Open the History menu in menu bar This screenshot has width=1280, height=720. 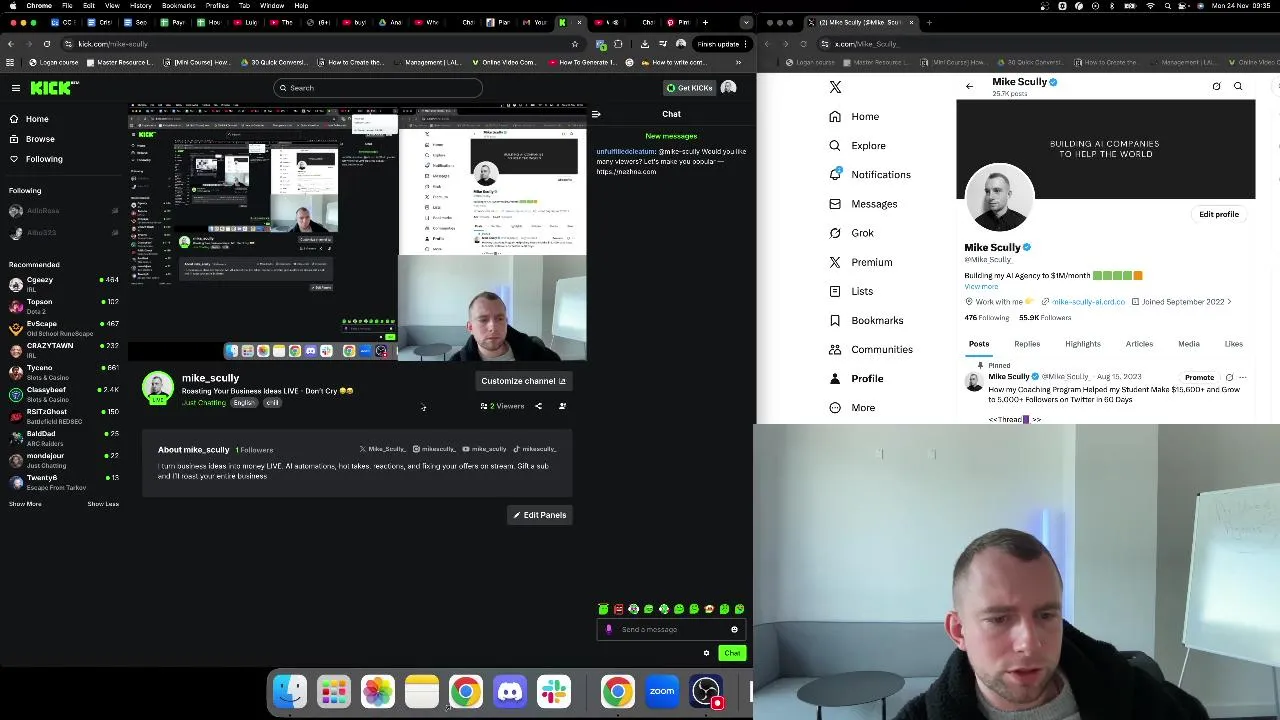click(x=141, y=5)
